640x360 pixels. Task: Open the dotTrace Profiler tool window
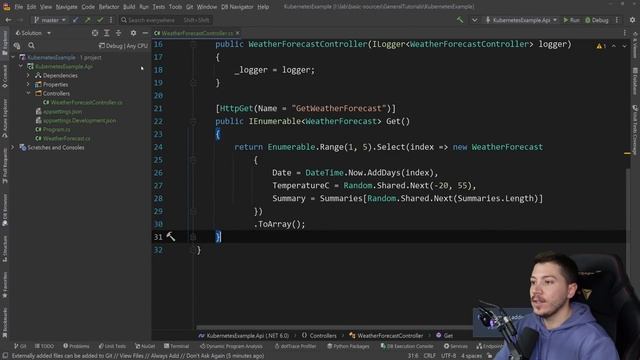(x=295, y=346)
